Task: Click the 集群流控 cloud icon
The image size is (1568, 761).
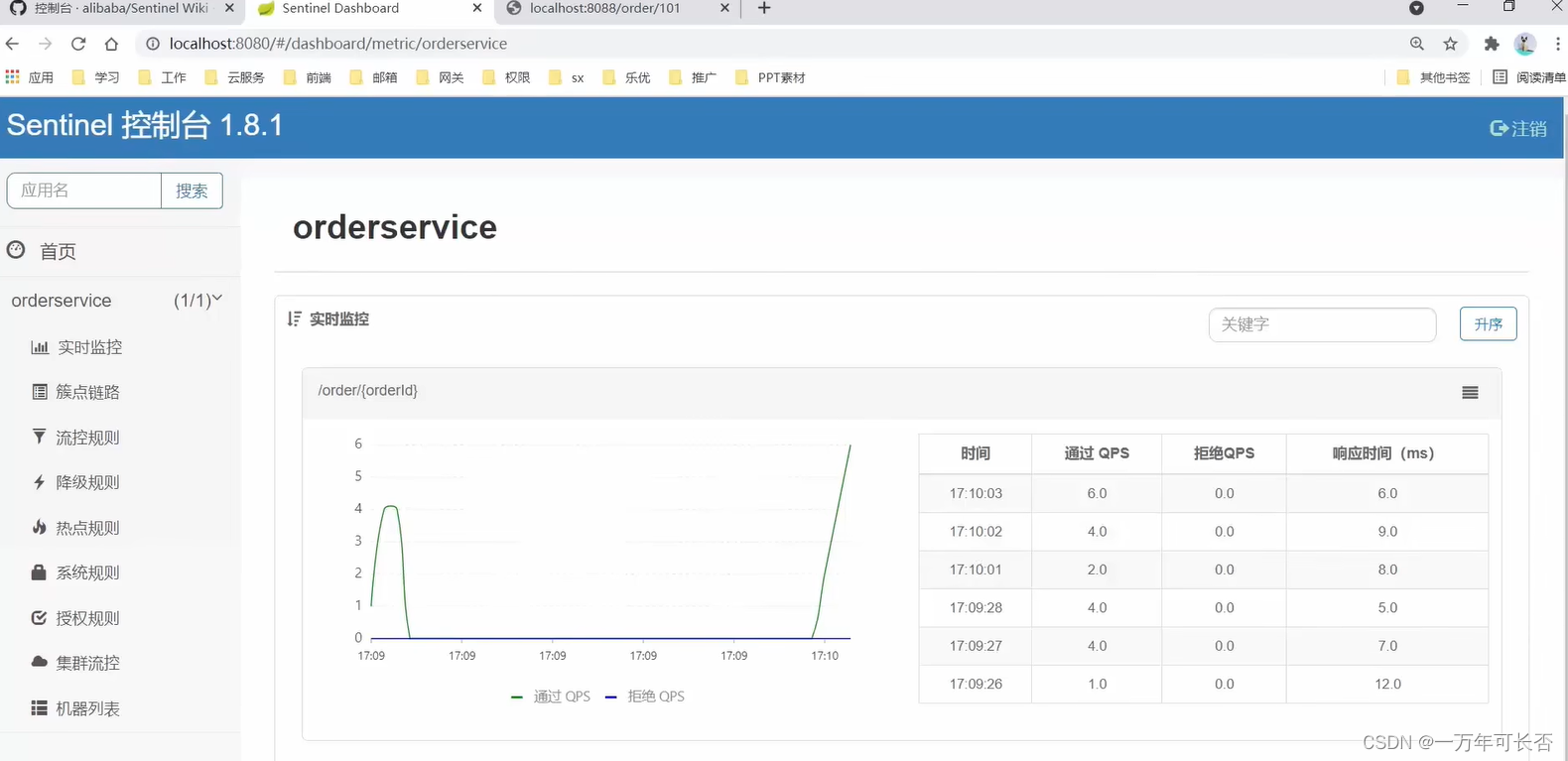Action: pos(40,662)
